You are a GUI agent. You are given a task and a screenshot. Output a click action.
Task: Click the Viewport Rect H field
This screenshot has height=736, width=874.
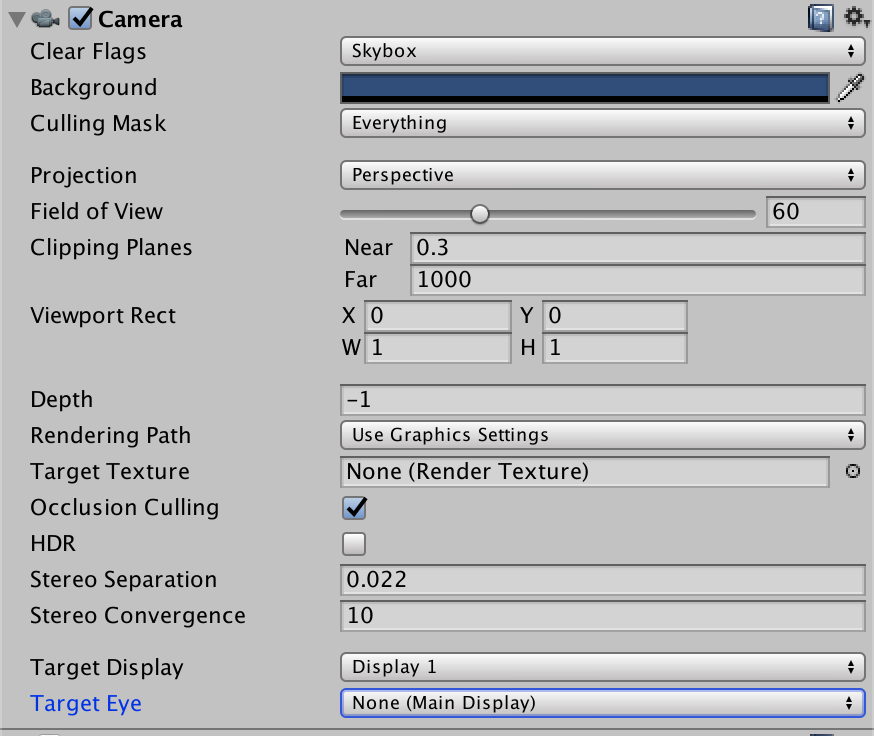(x=615, y=348)
